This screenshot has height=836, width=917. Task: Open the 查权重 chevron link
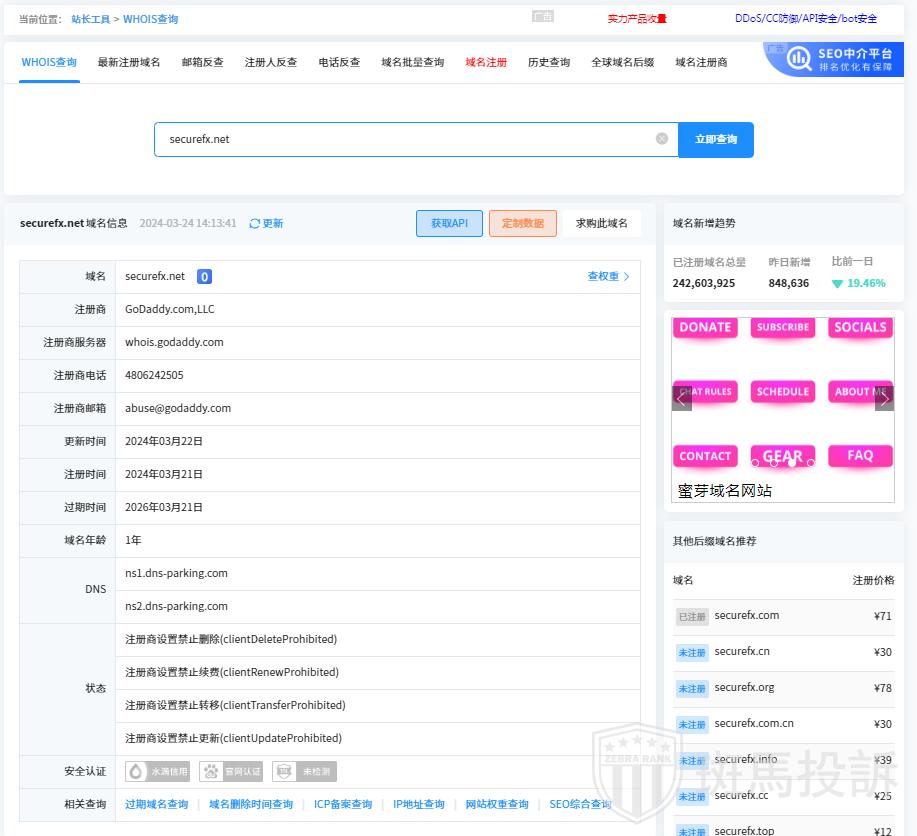click(608, 277)
